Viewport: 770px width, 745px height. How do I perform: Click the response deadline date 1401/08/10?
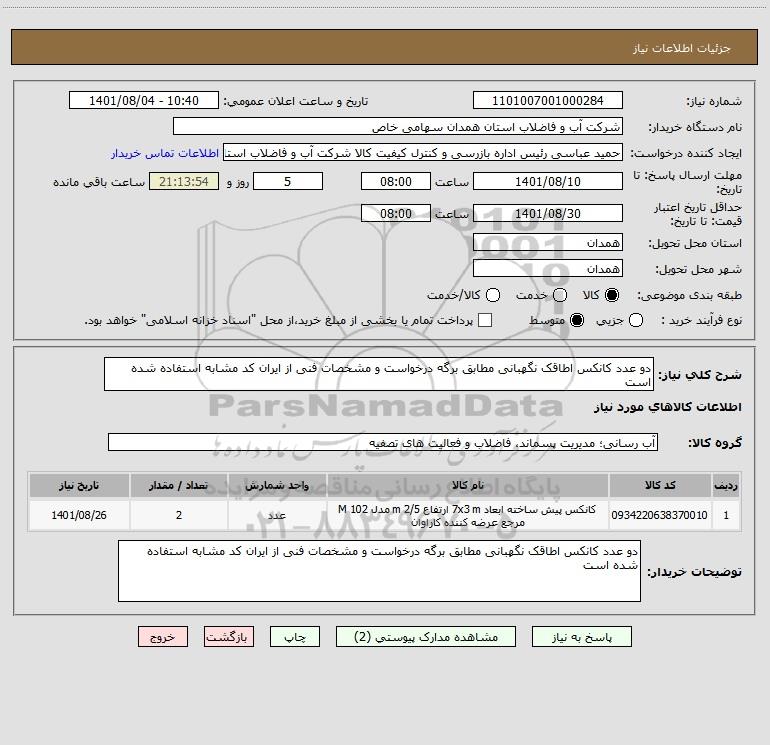[x=548, y=182]
